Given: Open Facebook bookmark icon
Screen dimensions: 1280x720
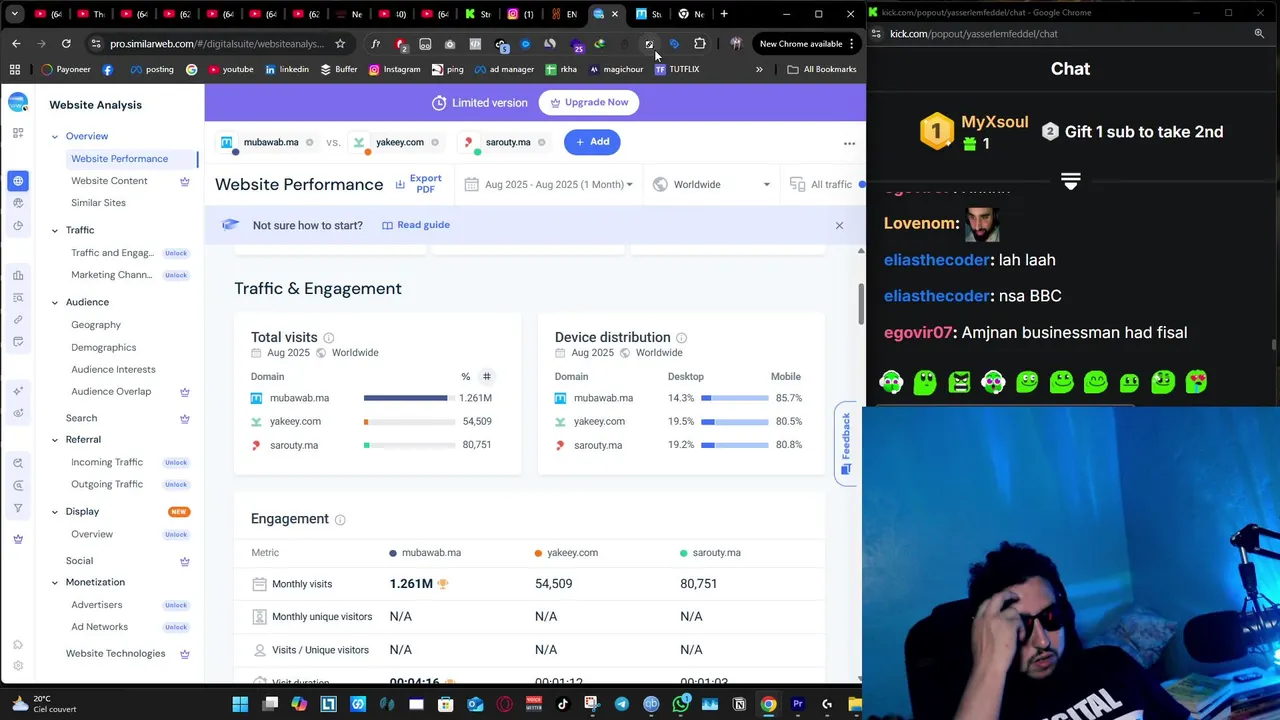Looking at the screenshot, I should click(108, 69).
